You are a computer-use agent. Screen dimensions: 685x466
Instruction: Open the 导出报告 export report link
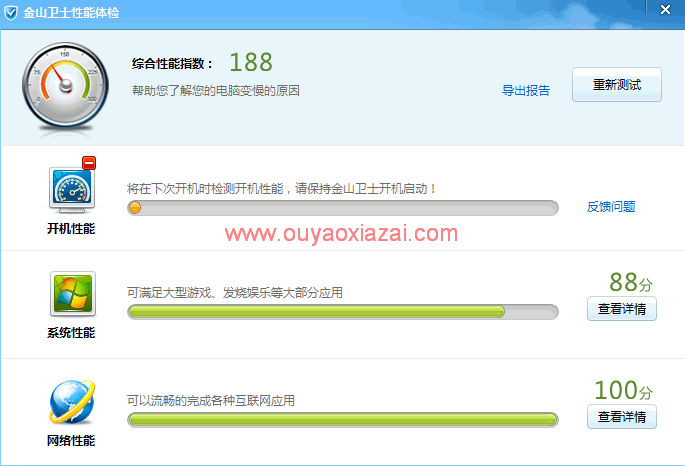526,91
